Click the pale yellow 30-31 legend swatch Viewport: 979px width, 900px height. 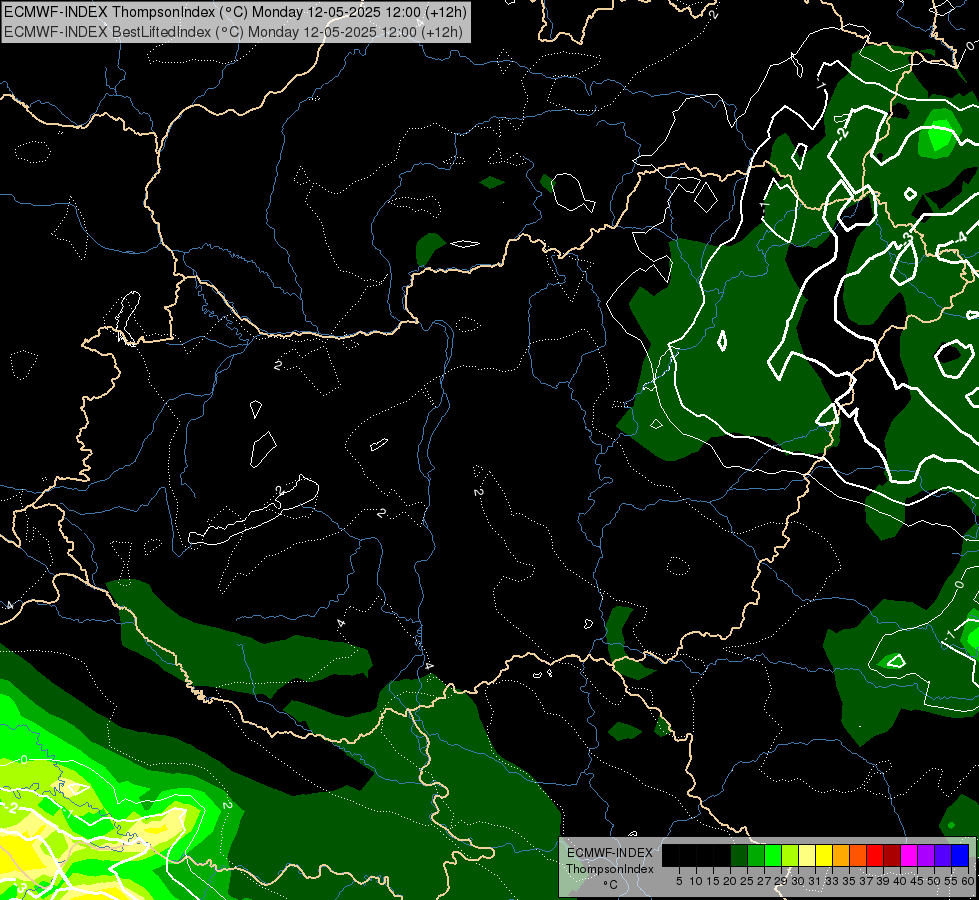(807, 855)
